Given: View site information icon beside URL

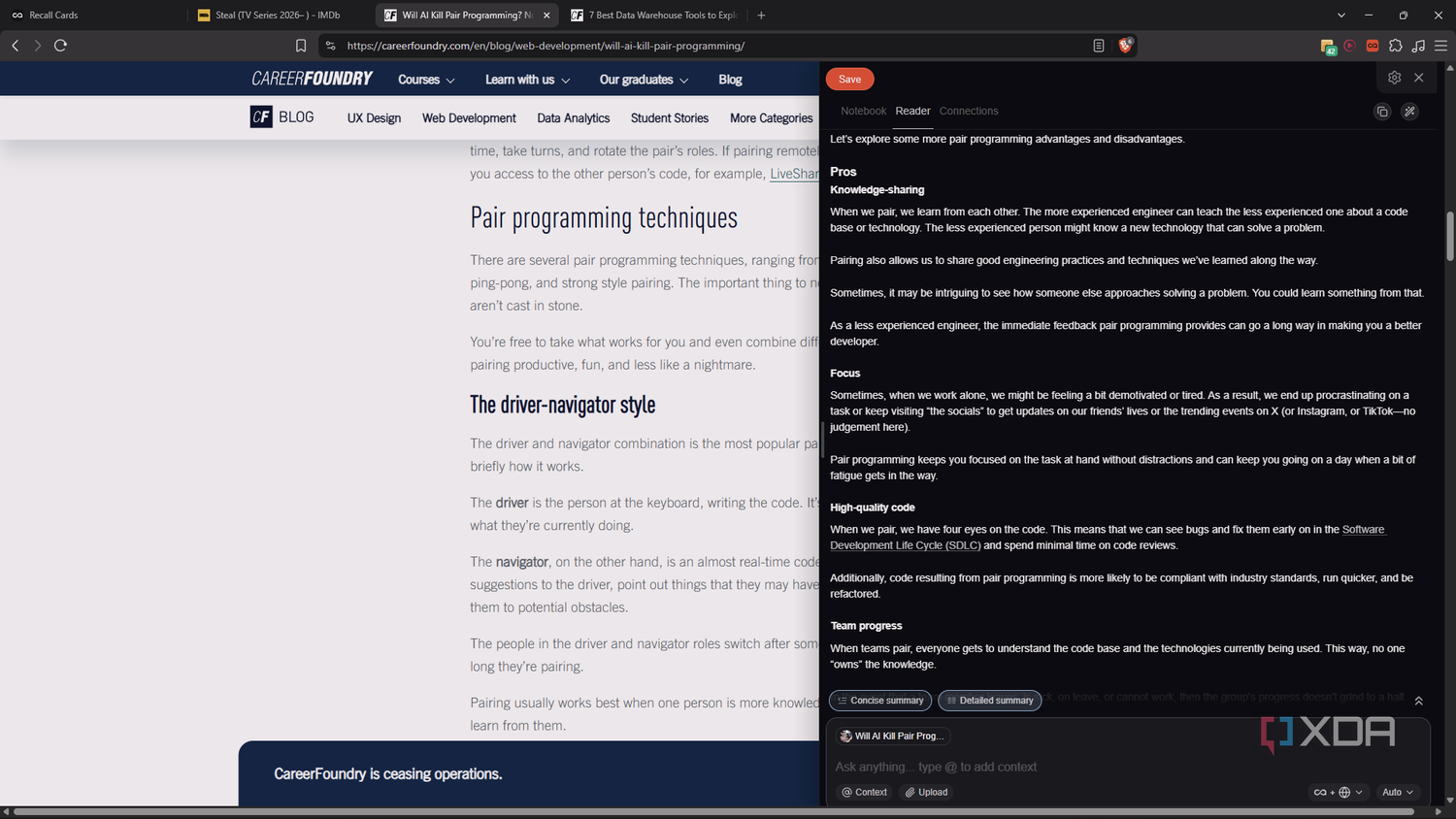Looking at the screenshot, I should click(x=330, y=46).
